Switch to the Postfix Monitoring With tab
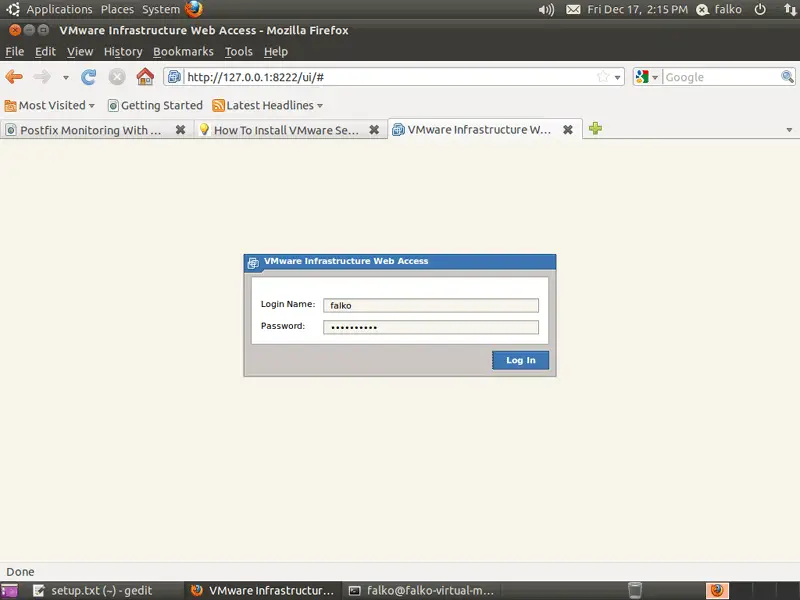The width and height of the screenshot is (800, 600). click(x=90, y=130)
